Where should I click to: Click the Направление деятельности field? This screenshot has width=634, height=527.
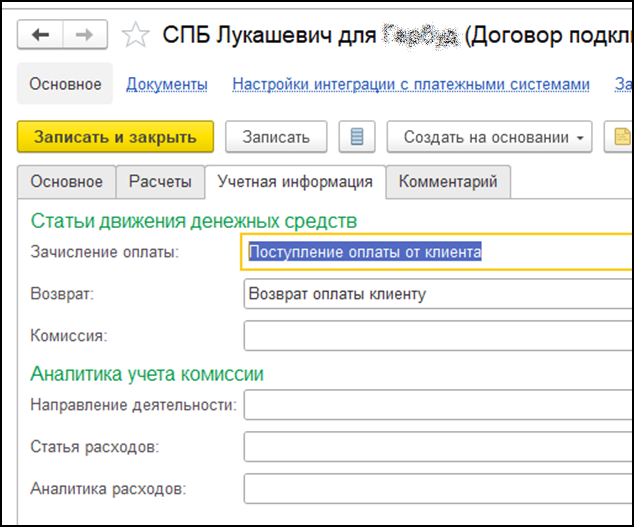pyautogui.click(x=438, y=405)
